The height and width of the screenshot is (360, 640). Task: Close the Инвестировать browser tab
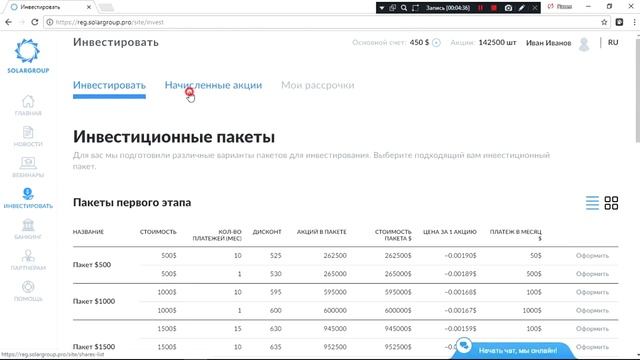(x=89, y=7)
